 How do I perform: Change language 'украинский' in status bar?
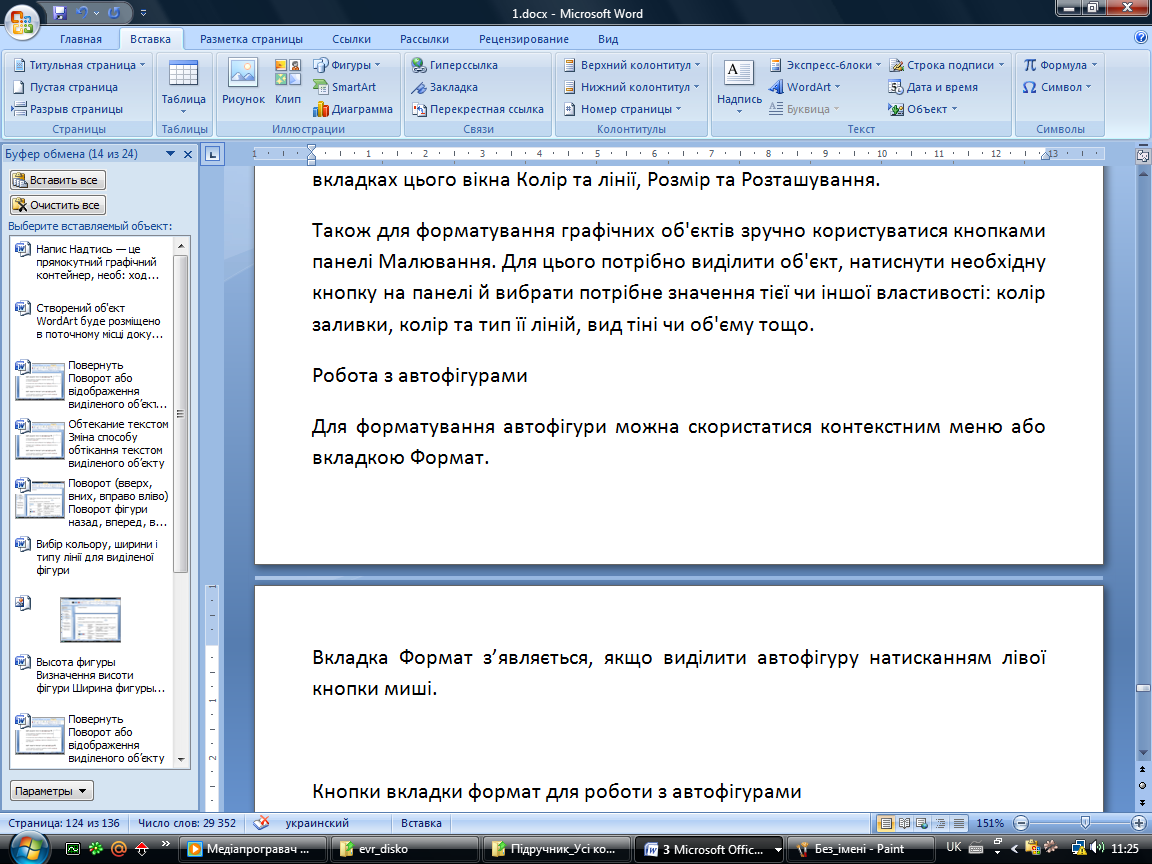(x=317, y=823)
